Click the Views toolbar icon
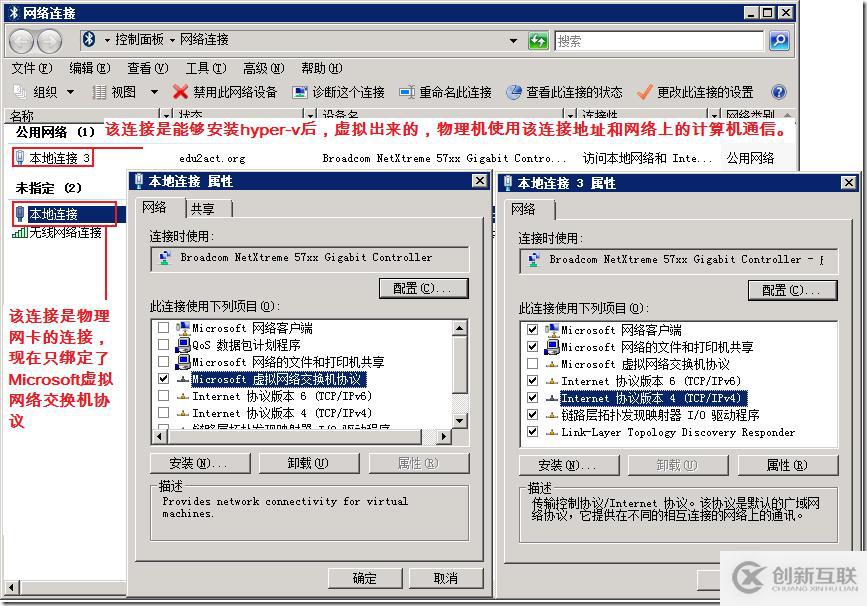 (99, 92)
